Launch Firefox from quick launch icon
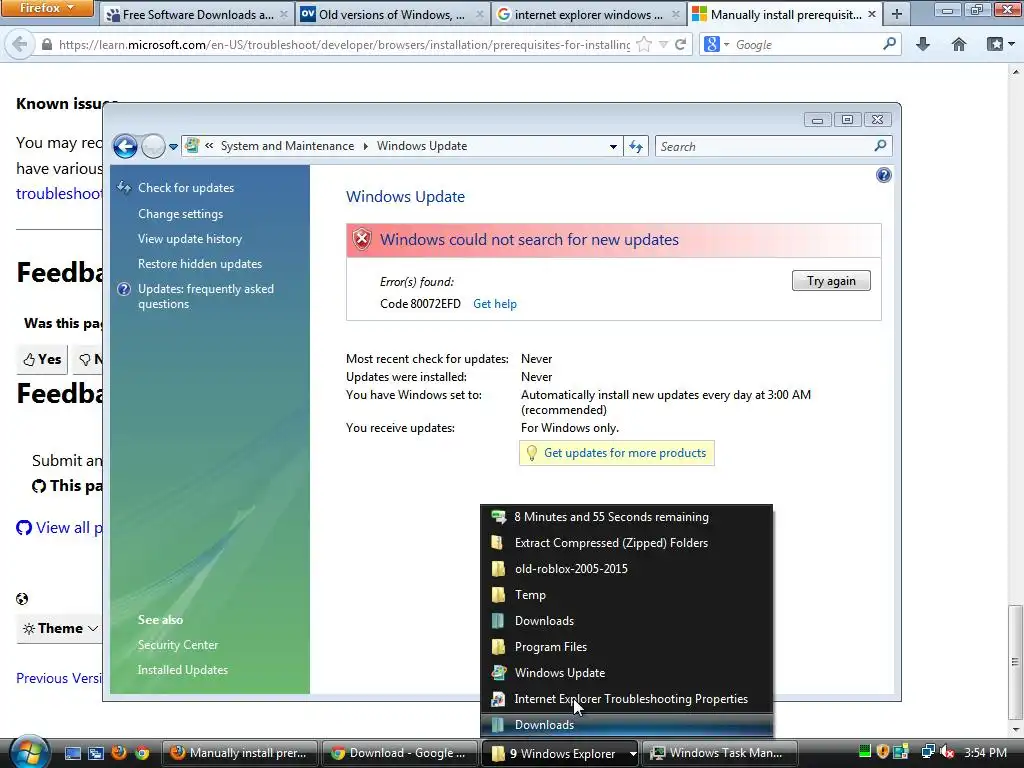The width and height of the screenshot is (1024, 768). coord(119,753)
